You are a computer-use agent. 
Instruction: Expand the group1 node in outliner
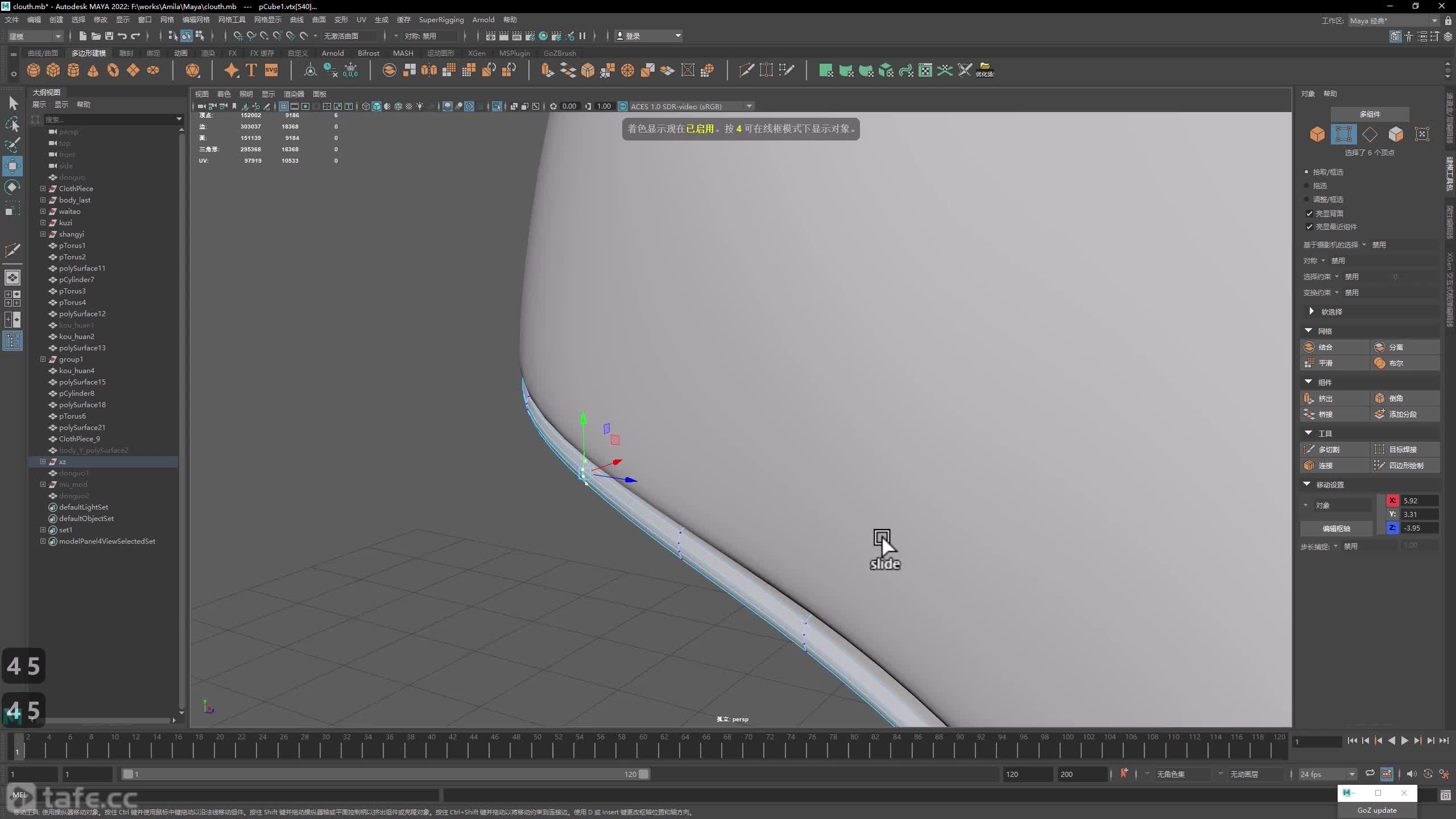(x=43, y=359)
